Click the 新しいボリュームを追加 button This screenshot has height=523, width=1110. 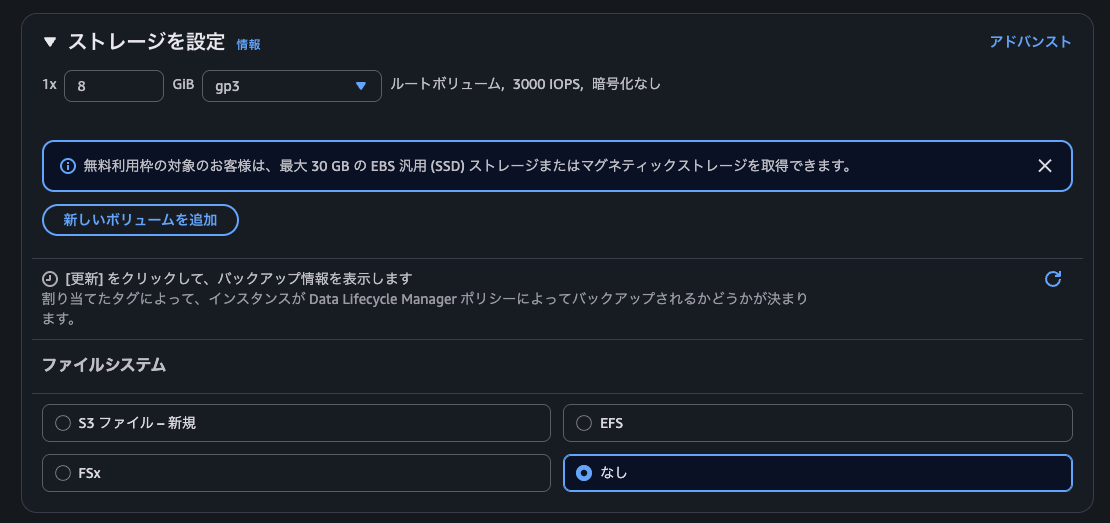point(140,220)
